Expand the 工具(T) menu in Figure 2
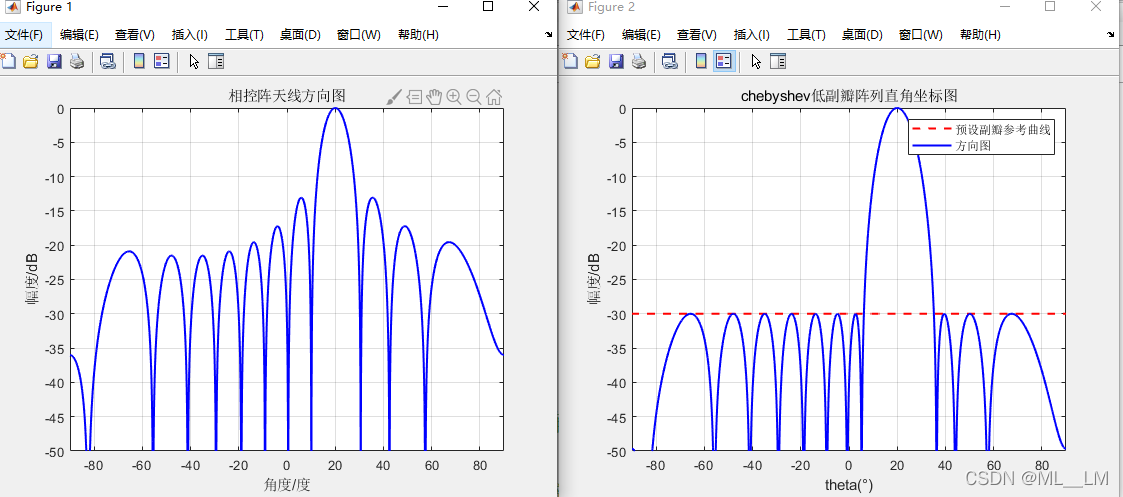Screen dimensions: 1123x497 click(x=806, y=35)
